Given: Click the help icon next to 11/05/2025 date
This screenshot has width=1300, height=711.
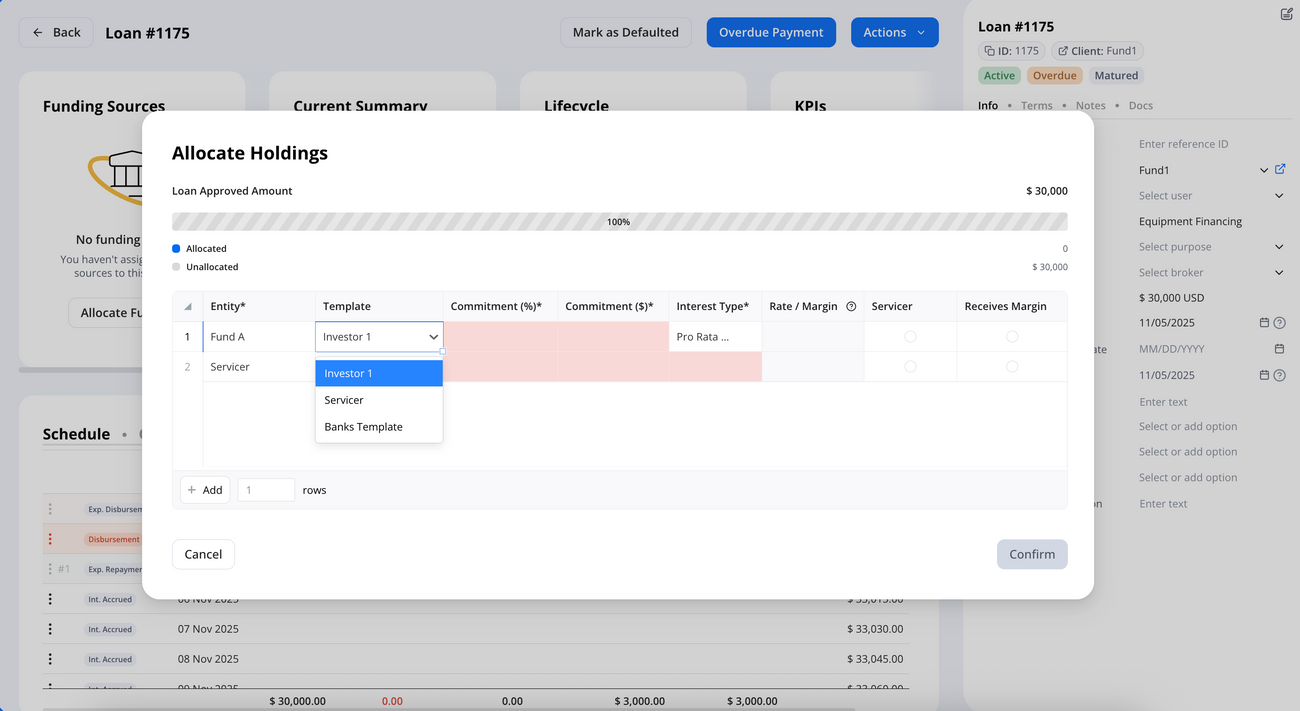Looking at the screenshot, I should [x=1278, y=322].
